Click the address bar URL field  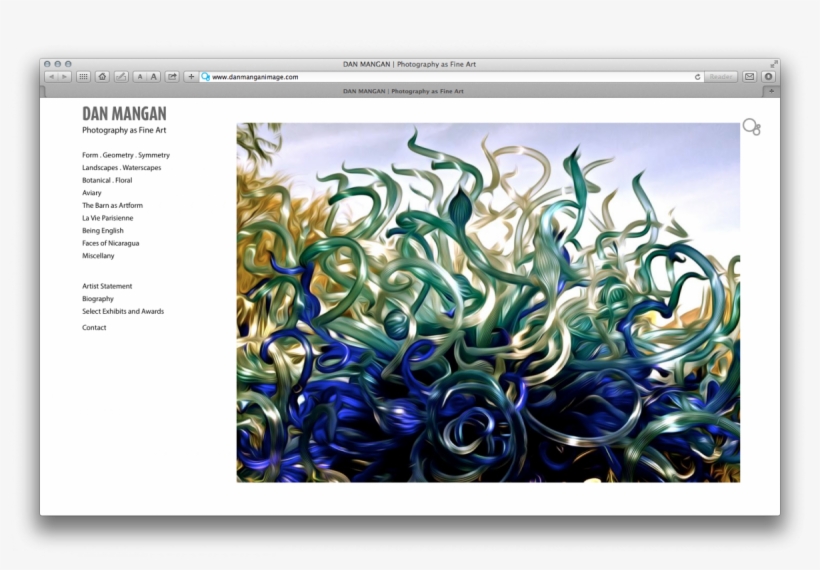pyautogui.click(x=451, y=77)
